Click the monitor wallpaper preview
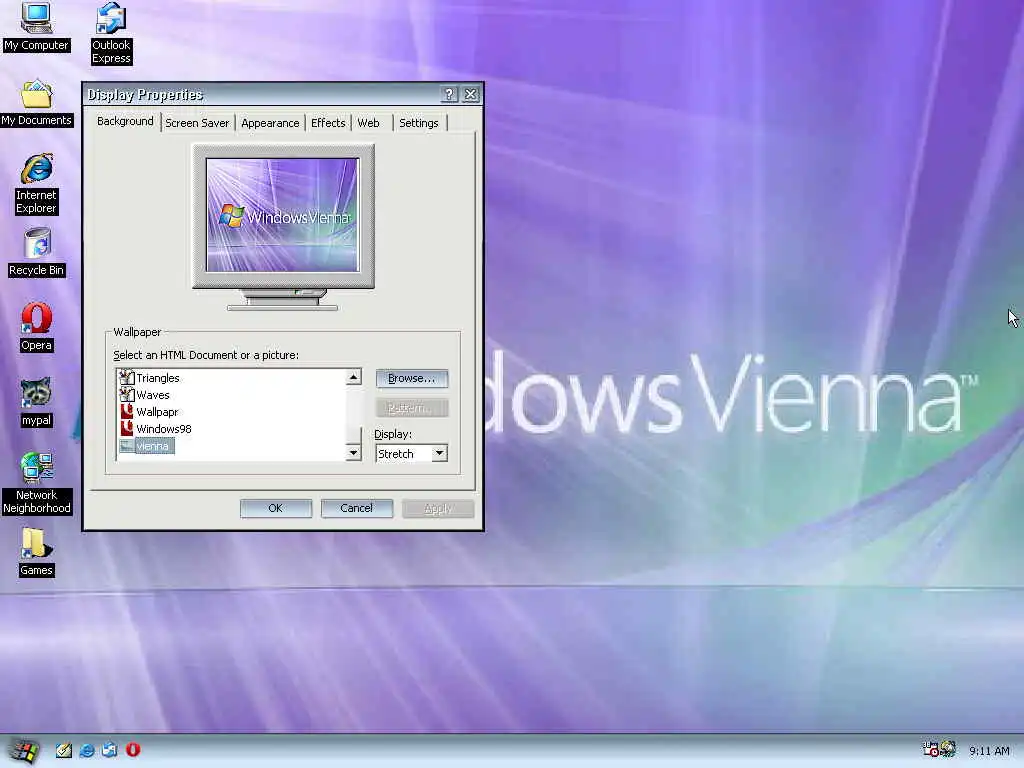Screen dimensions: 1024x768 [x=282, y=215]
